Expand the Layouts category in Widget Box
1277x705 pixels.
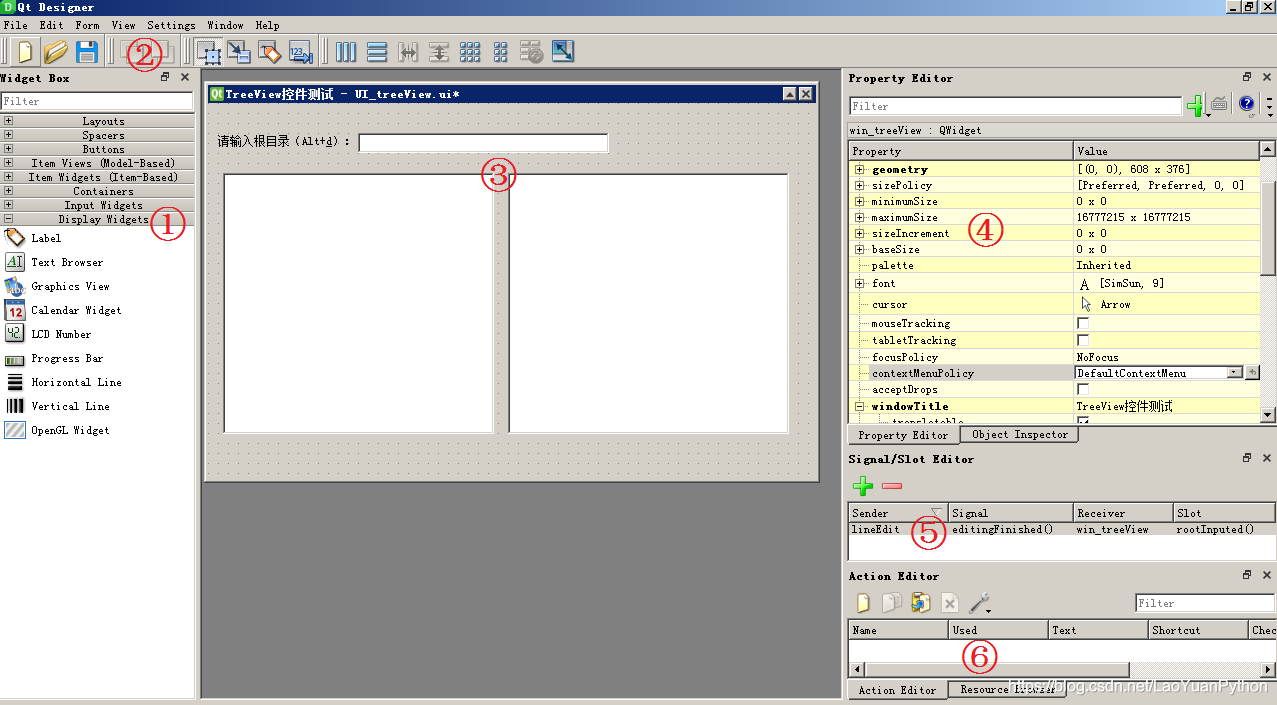(9, 121)
